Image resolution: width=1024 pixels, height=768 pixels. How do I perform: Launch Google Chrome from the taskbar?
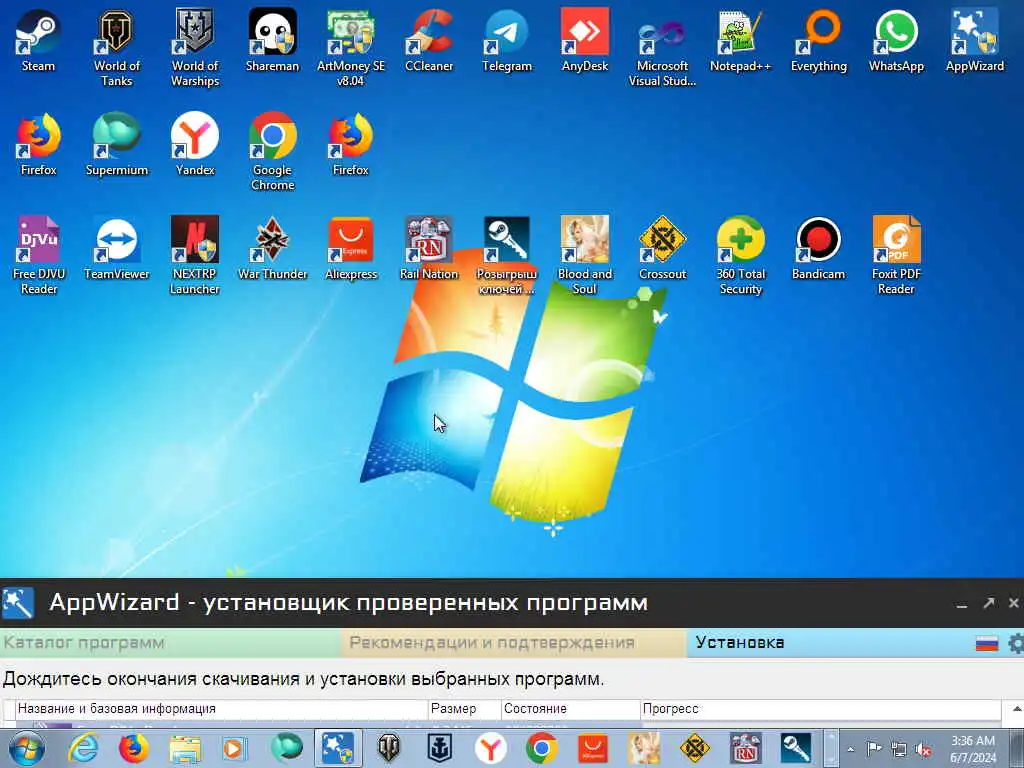[541, 748]
